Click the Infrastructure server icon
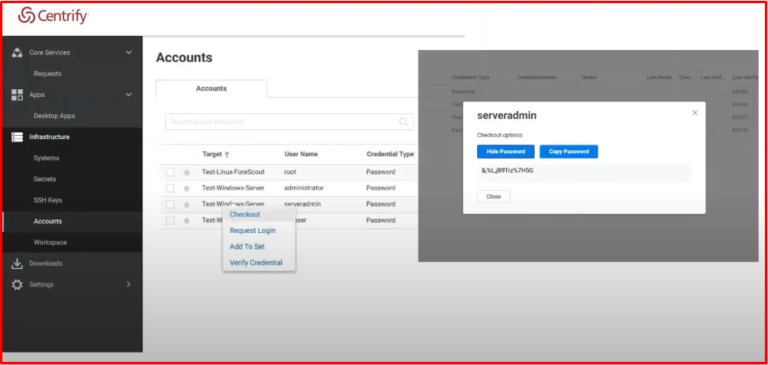768x365 pixels. (17, 137)
